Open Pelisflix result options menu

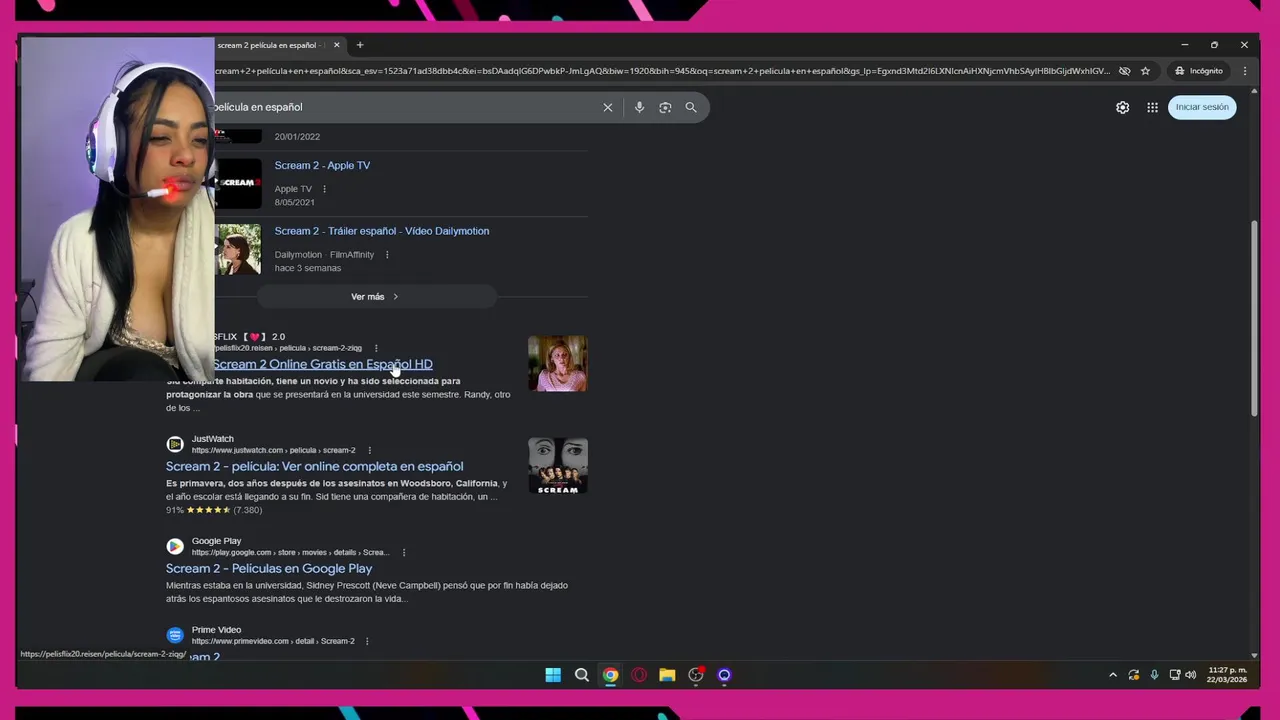coord(376,348)
